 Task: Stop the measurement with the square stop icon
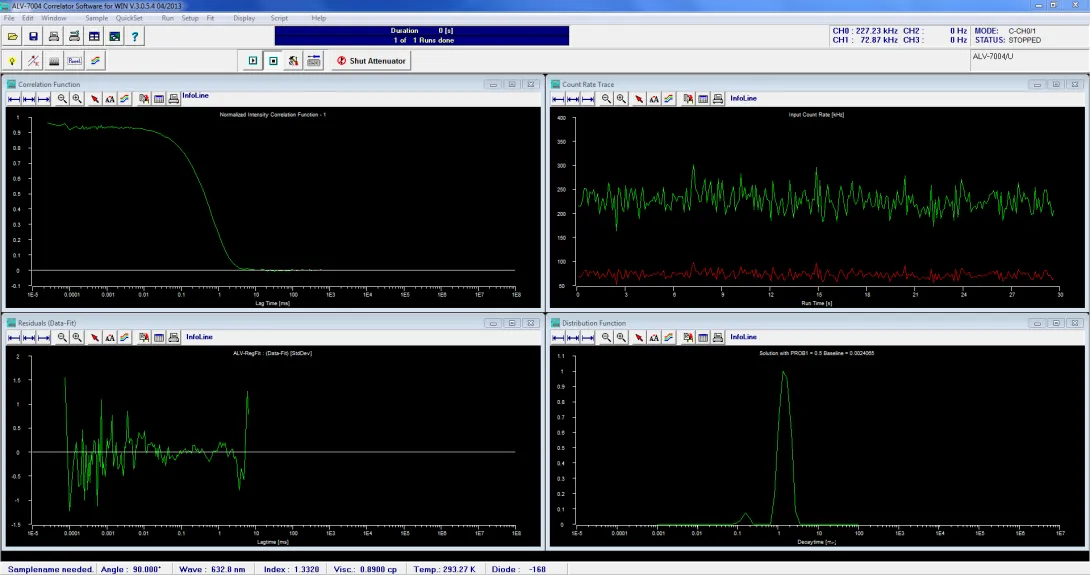[273, 60]
